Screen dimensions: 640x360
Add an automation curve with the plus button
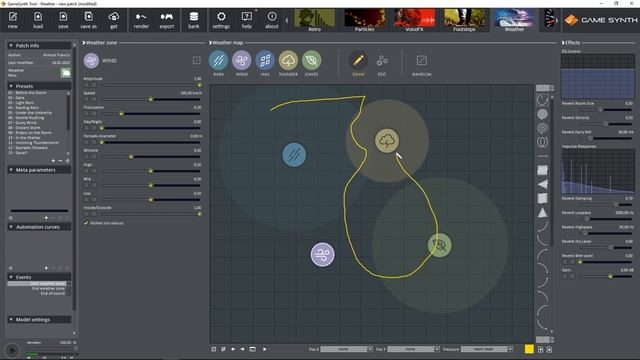coord(46,268)
